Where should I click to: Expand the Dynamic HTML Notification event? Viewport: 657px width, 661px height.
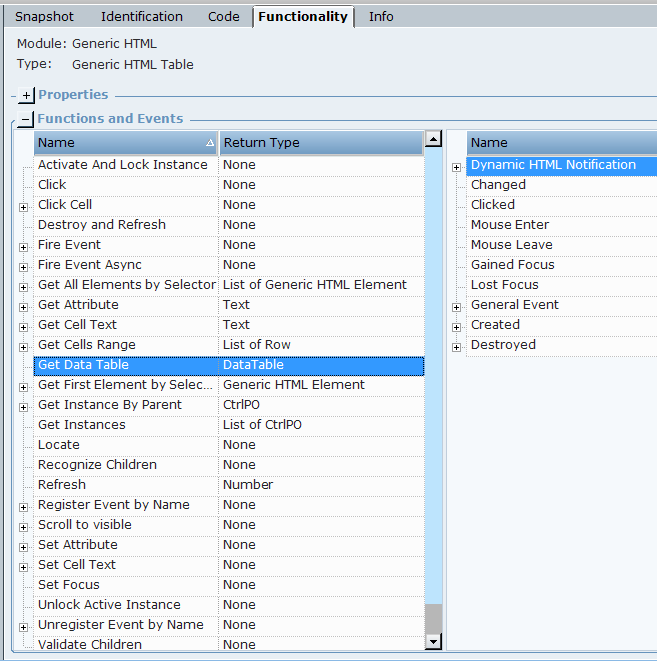tap(456, 167)
